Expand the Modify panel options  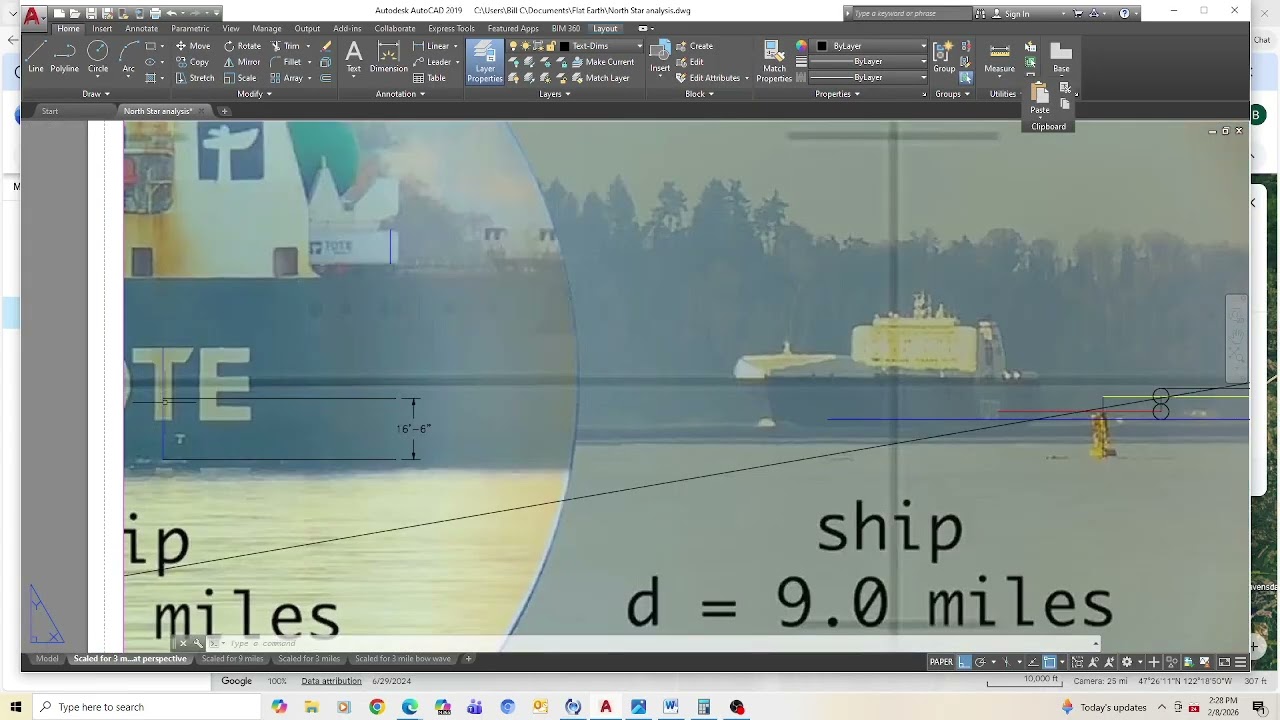254,94
